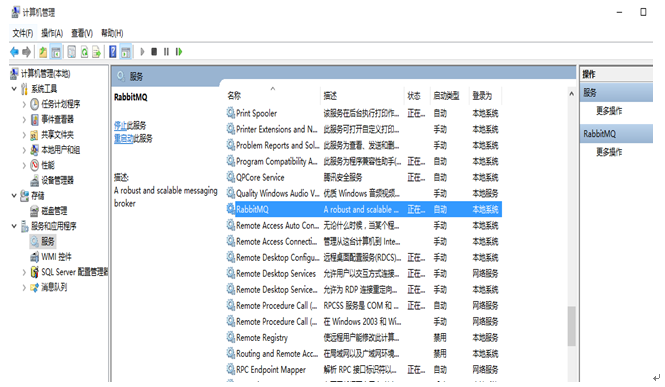Screen dimensions: 665x387
Task: Sort by the 状态 column header
Action: pos(414,96)
